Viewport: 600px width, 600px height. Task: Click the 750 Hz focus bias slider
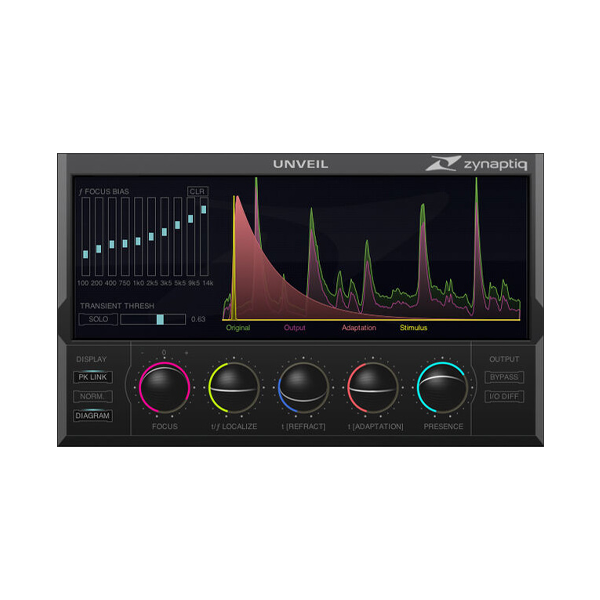[x=125, y=236]
